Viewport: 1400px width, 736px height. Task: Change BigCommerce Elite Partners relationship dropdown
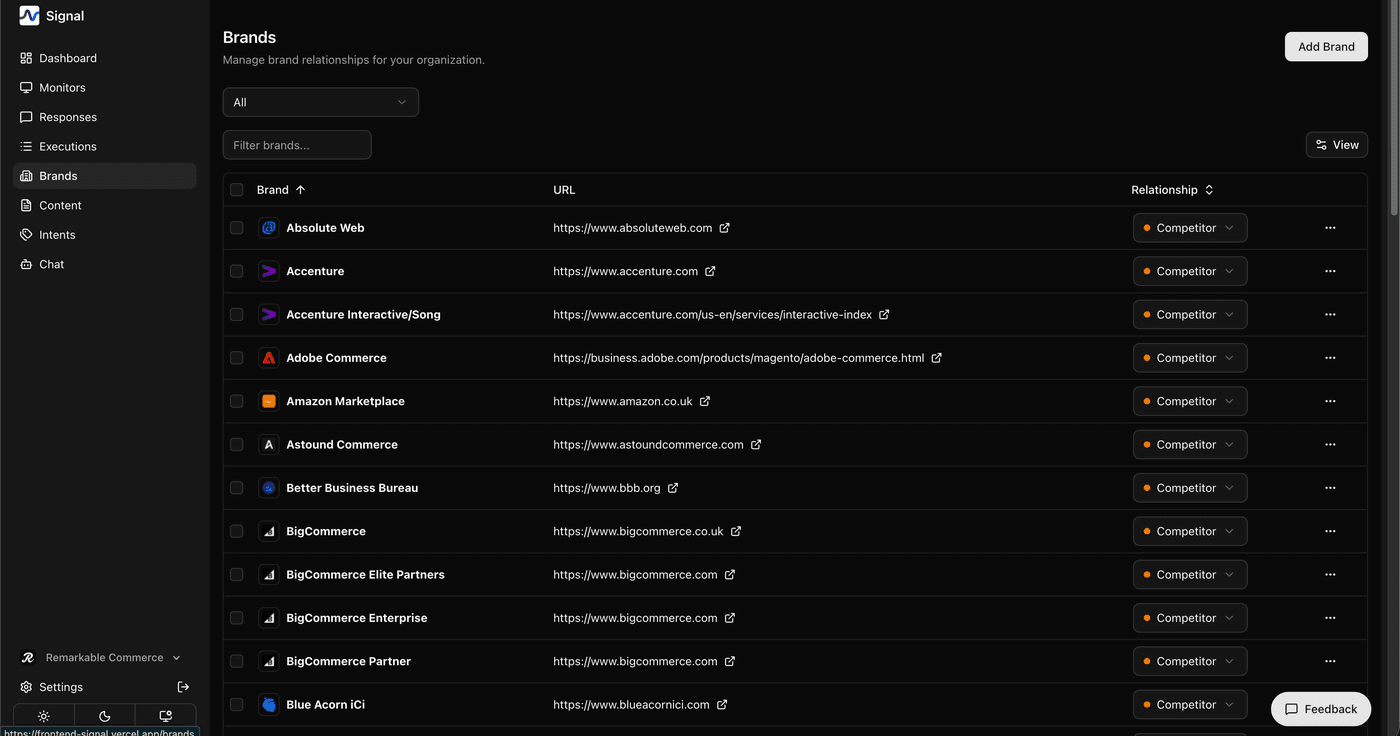tap(1190, 574)
